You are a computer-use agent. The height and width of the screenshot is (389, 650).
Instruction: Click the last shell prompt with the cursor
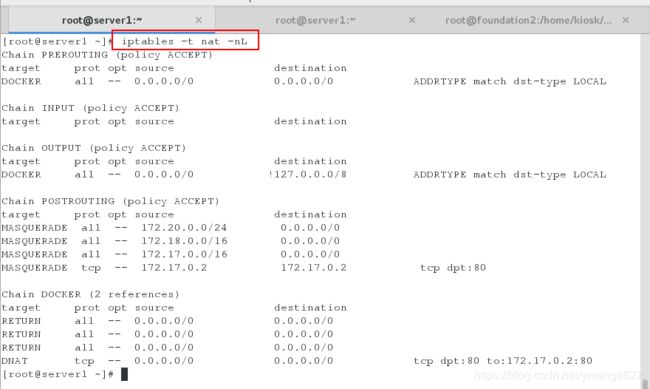(x=64, y=374)
